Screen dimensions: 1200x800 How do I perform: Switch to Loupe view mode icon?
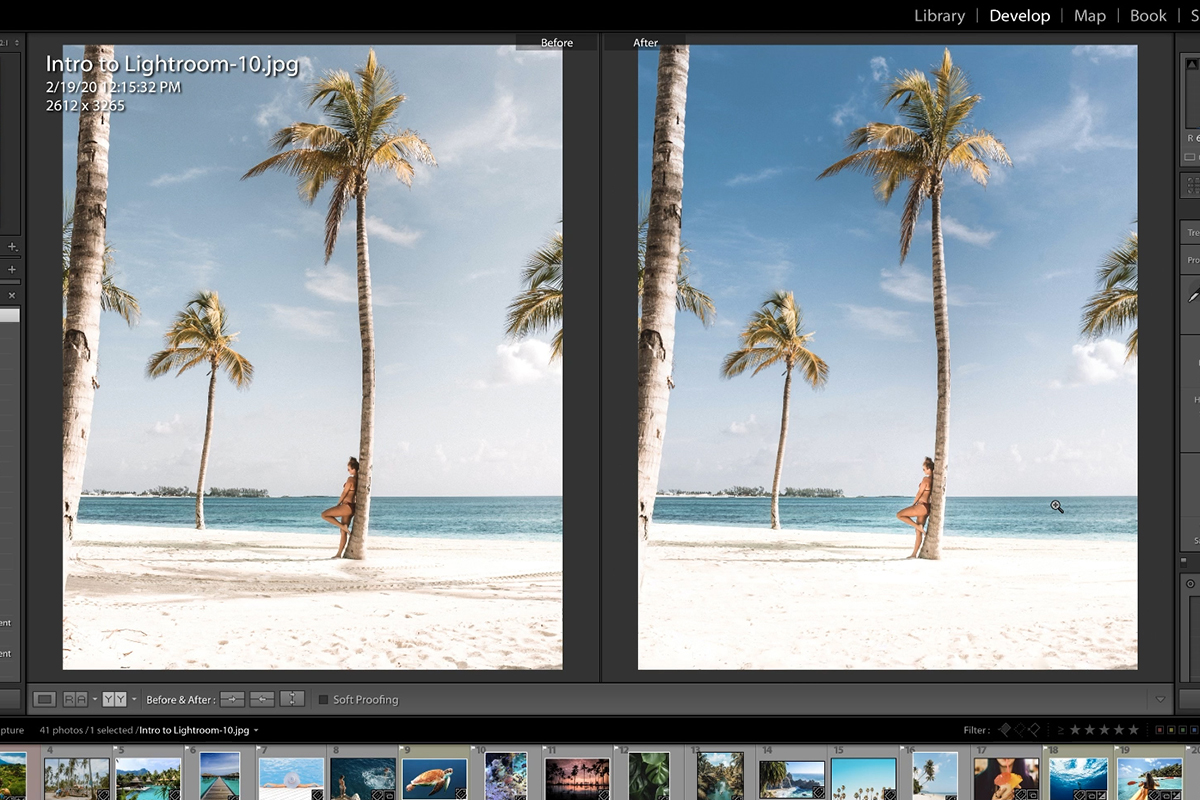coord(44,699)
